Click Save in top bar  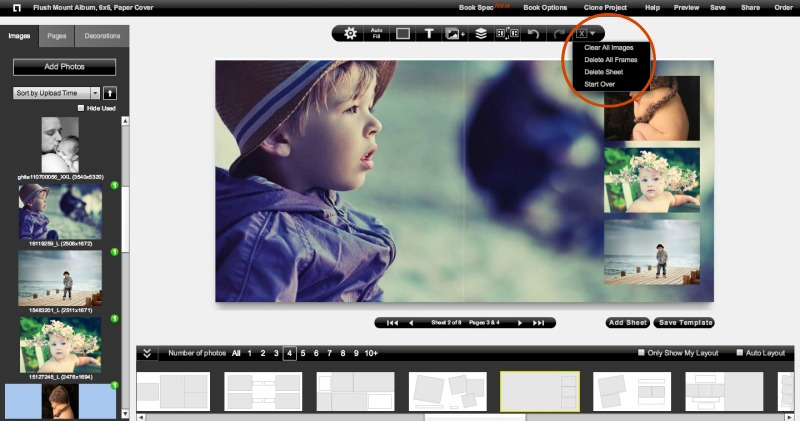pyautogui.click(x=718, y=8)
